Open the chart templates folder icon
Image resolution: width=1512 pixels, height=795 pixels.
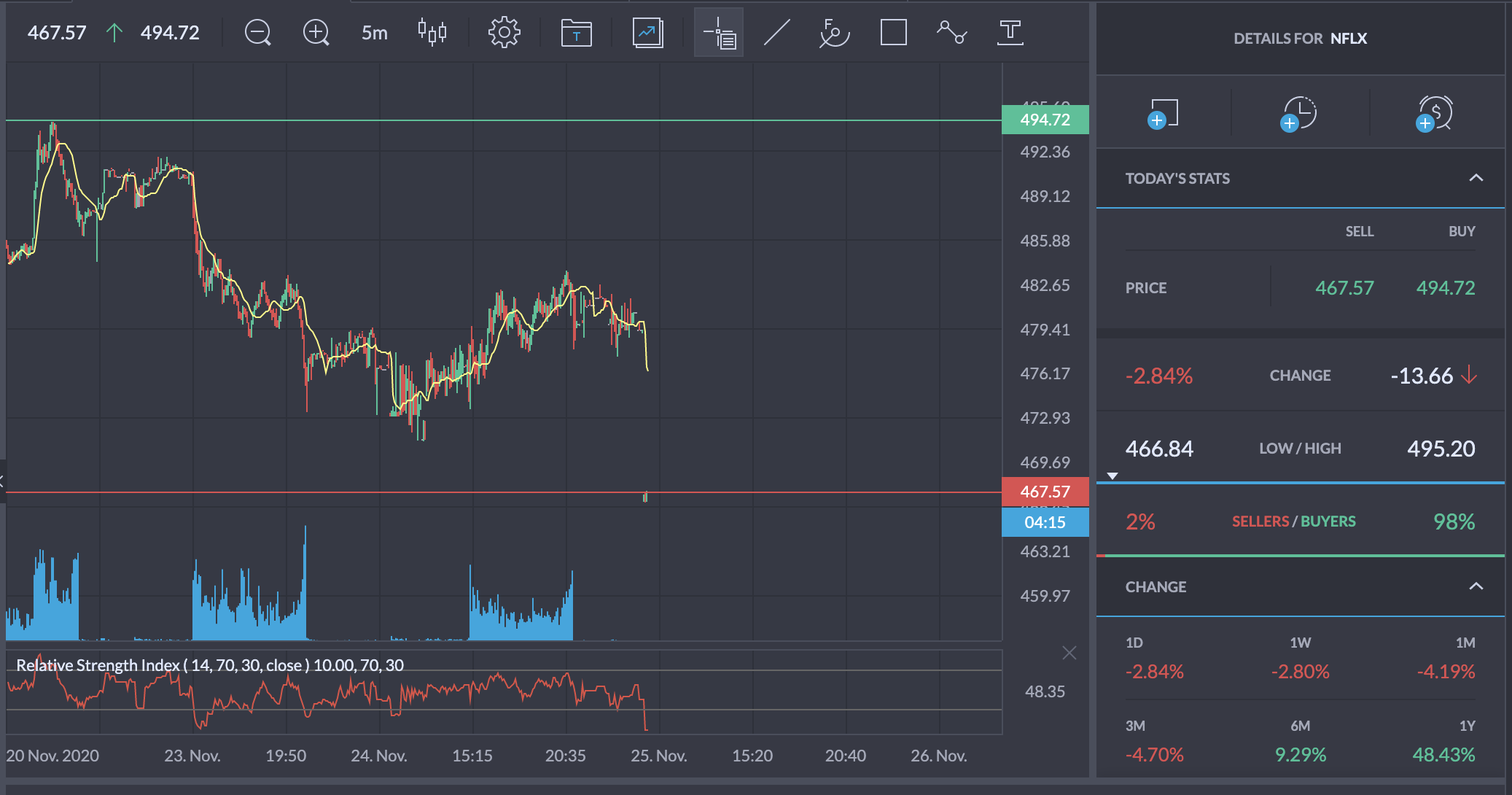click(576, 33)
